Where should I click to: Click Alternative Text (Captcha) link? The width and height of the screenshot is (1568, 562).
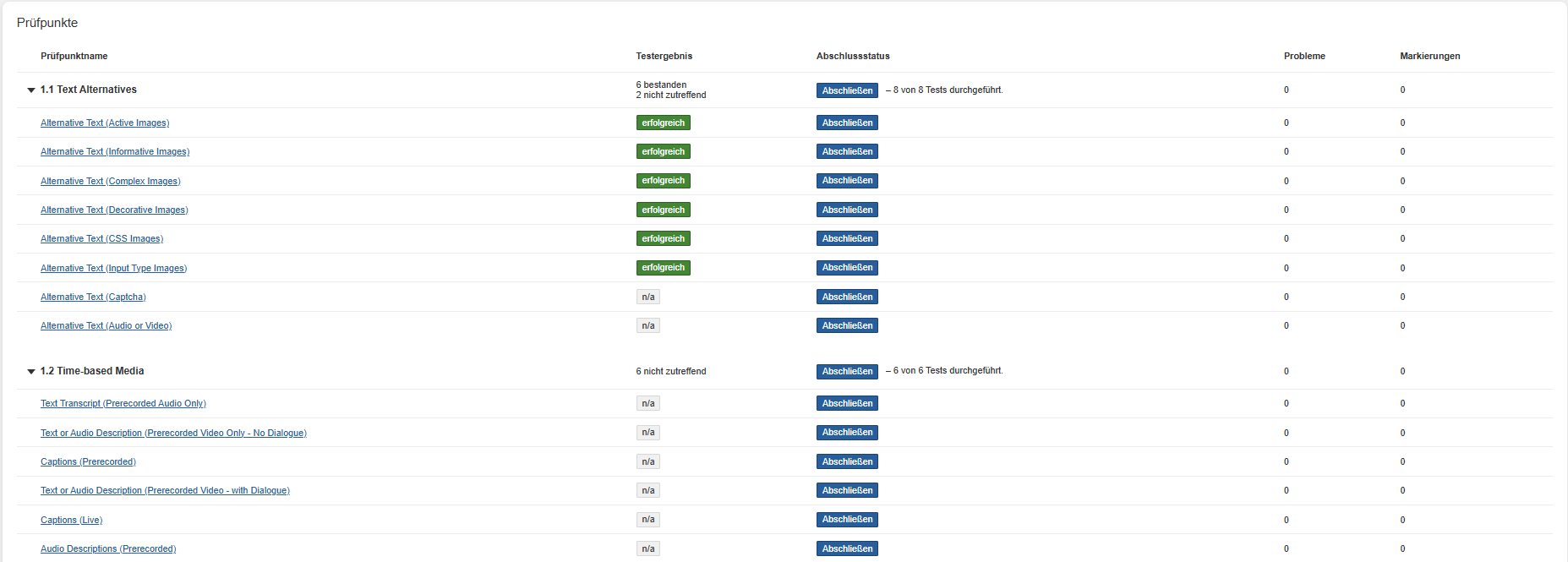click(x=93, y=297)
